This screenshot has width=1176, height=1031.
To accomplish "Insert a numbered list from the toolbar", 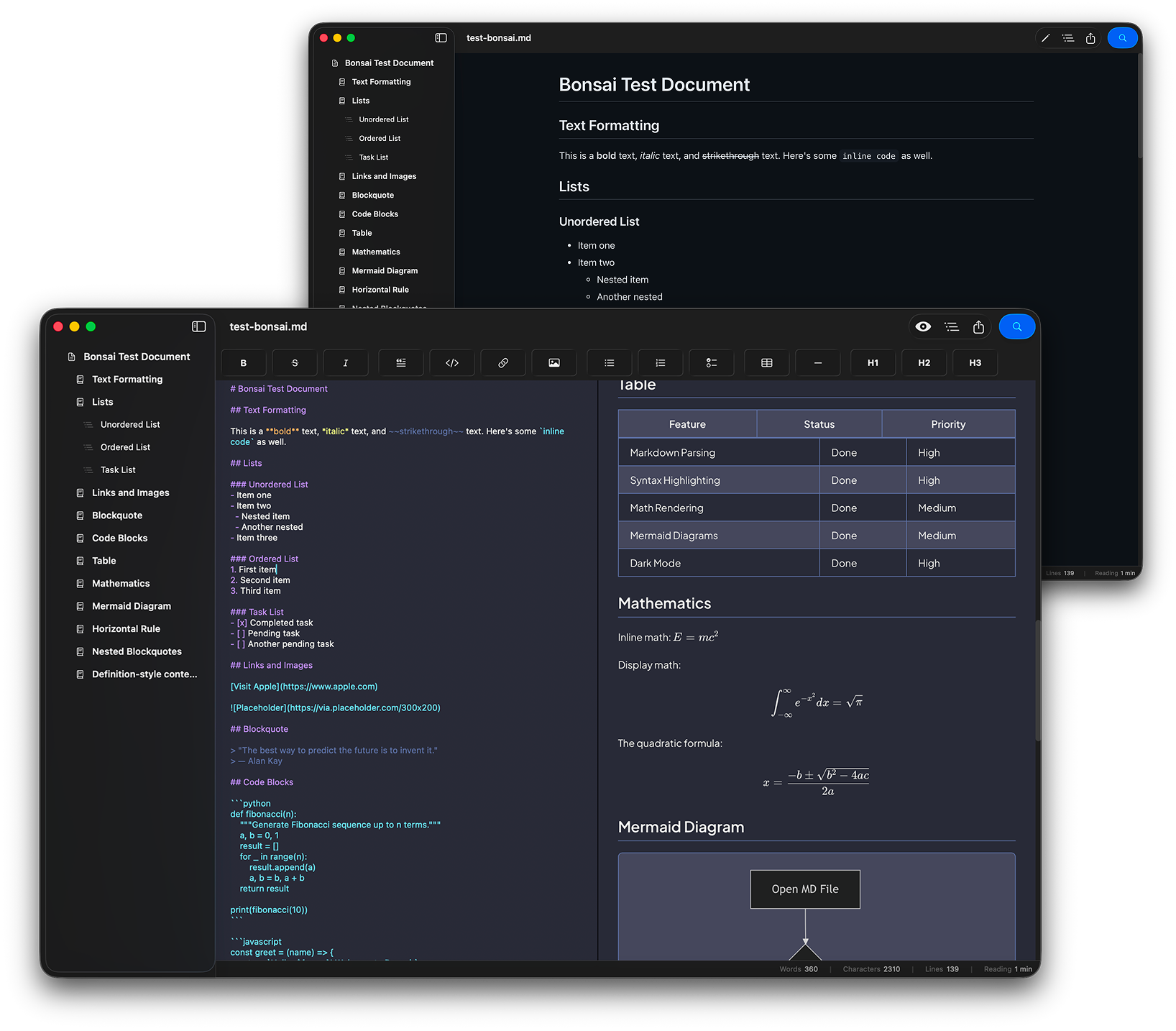I will (x=661, y=363).
